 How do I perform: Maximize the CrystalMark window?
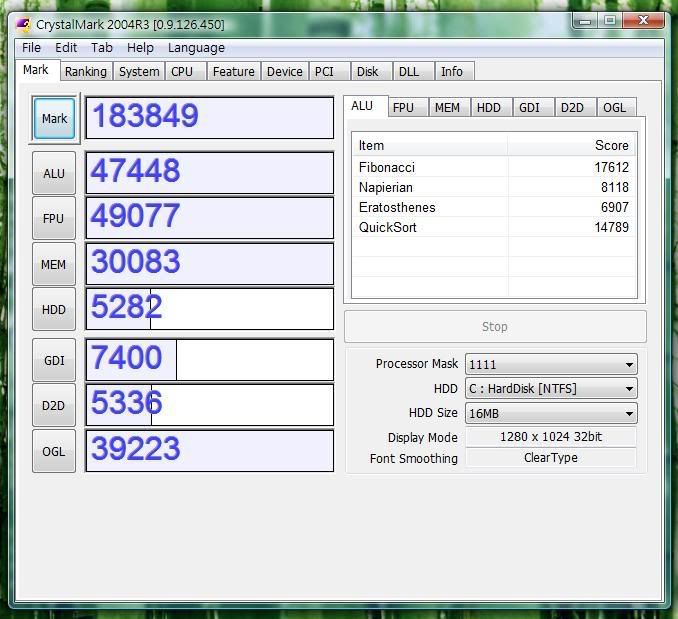coord(610,21)
